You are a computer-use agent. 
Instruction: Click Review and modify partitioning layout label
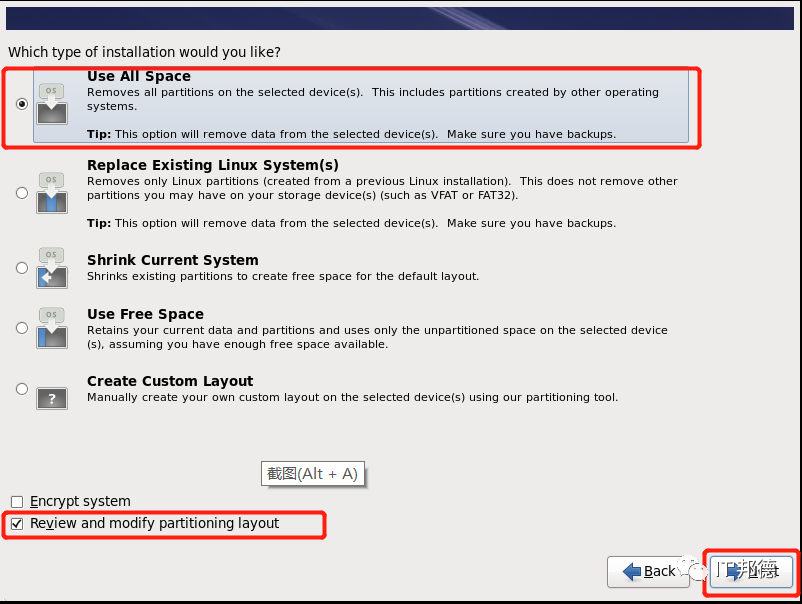tap(154, 523)
